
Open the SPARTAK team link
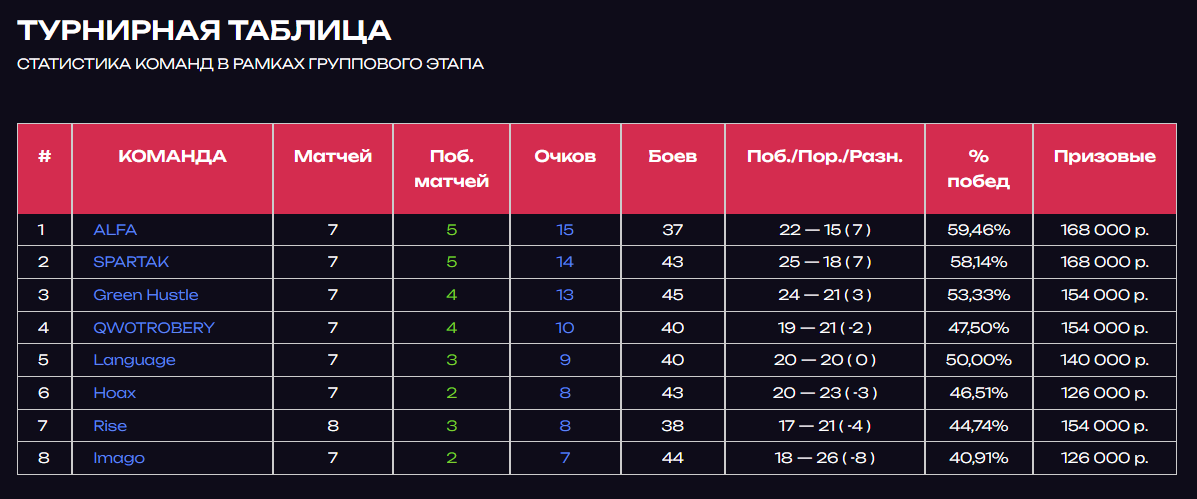(x=131, y=262)
